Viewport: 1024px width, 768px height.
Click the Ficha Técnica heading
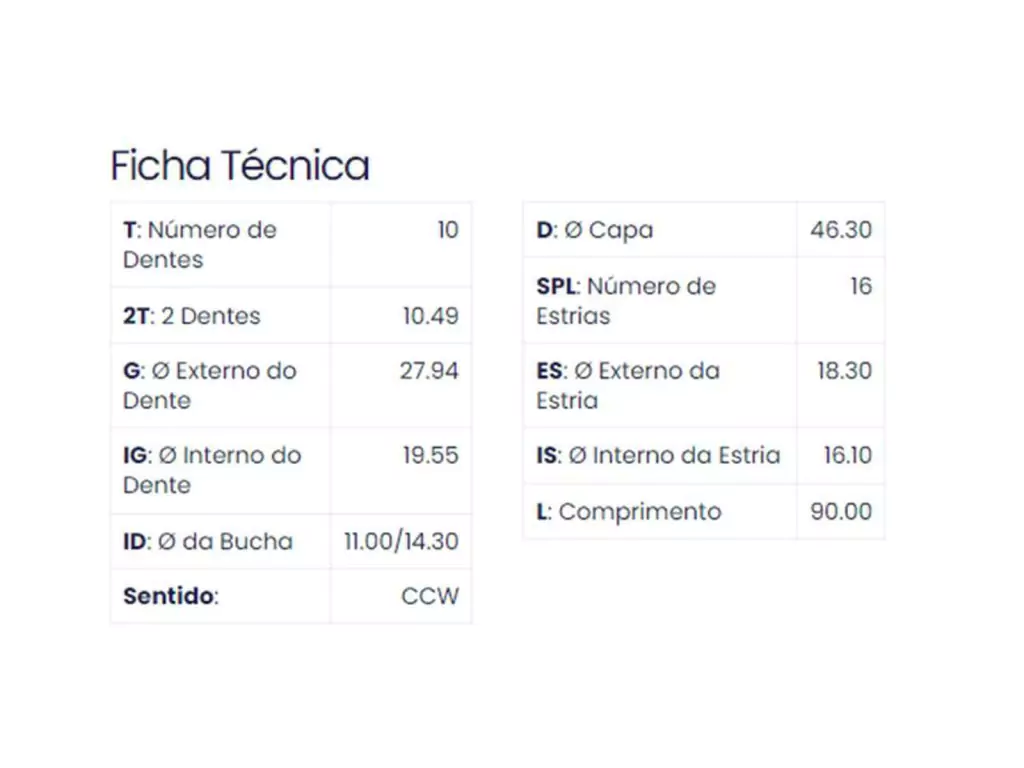[x=240, y=166]
